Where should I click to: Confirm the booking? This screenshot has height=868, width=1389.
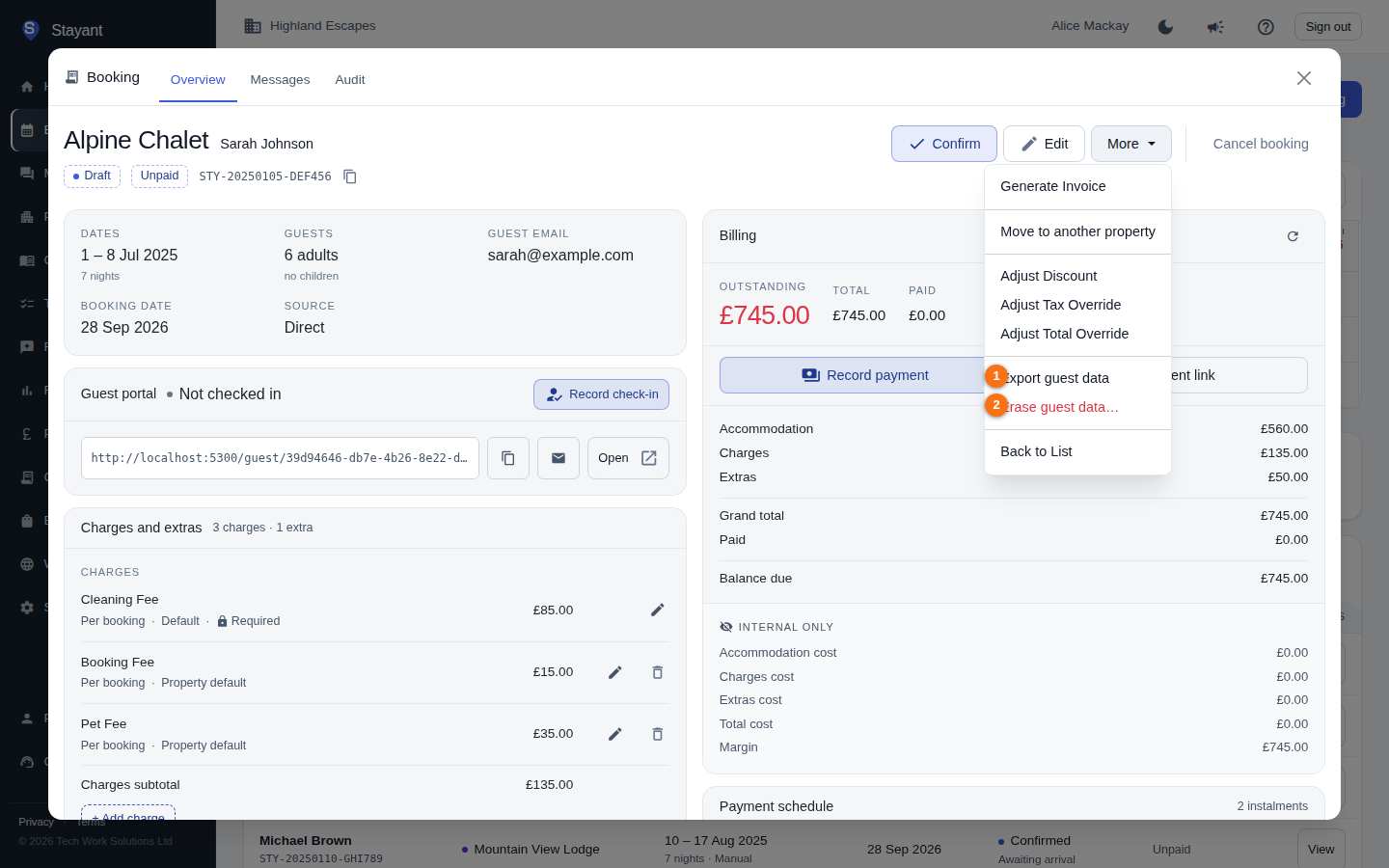pyautogui.click(x=944, y=144)
